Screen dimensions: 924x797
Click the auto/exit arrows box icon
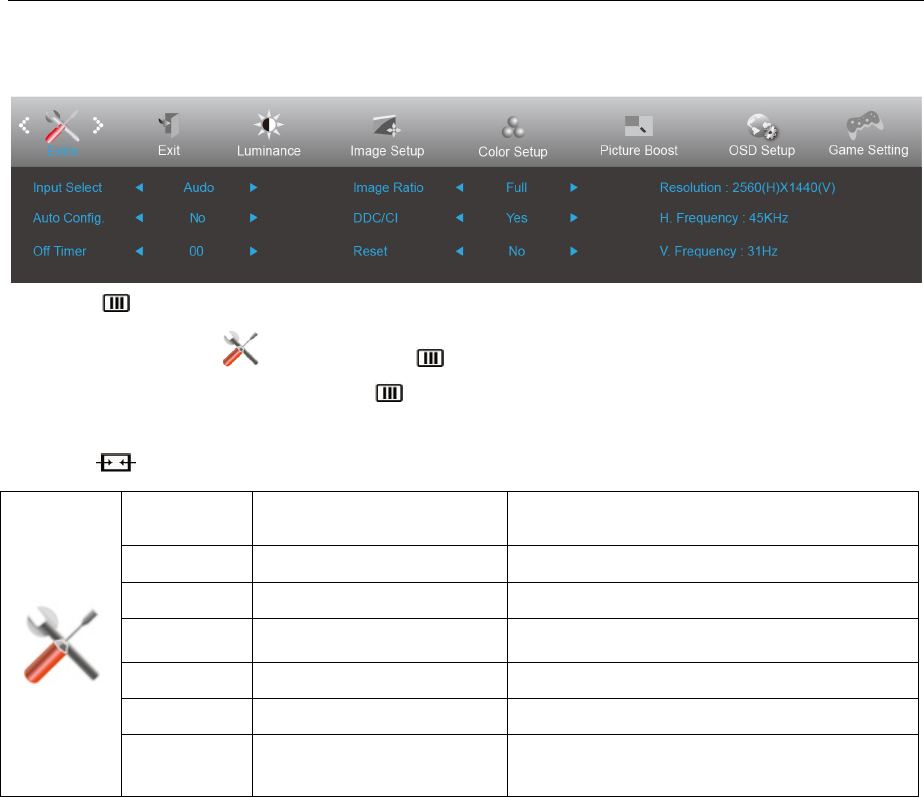[x=116, y=463]
